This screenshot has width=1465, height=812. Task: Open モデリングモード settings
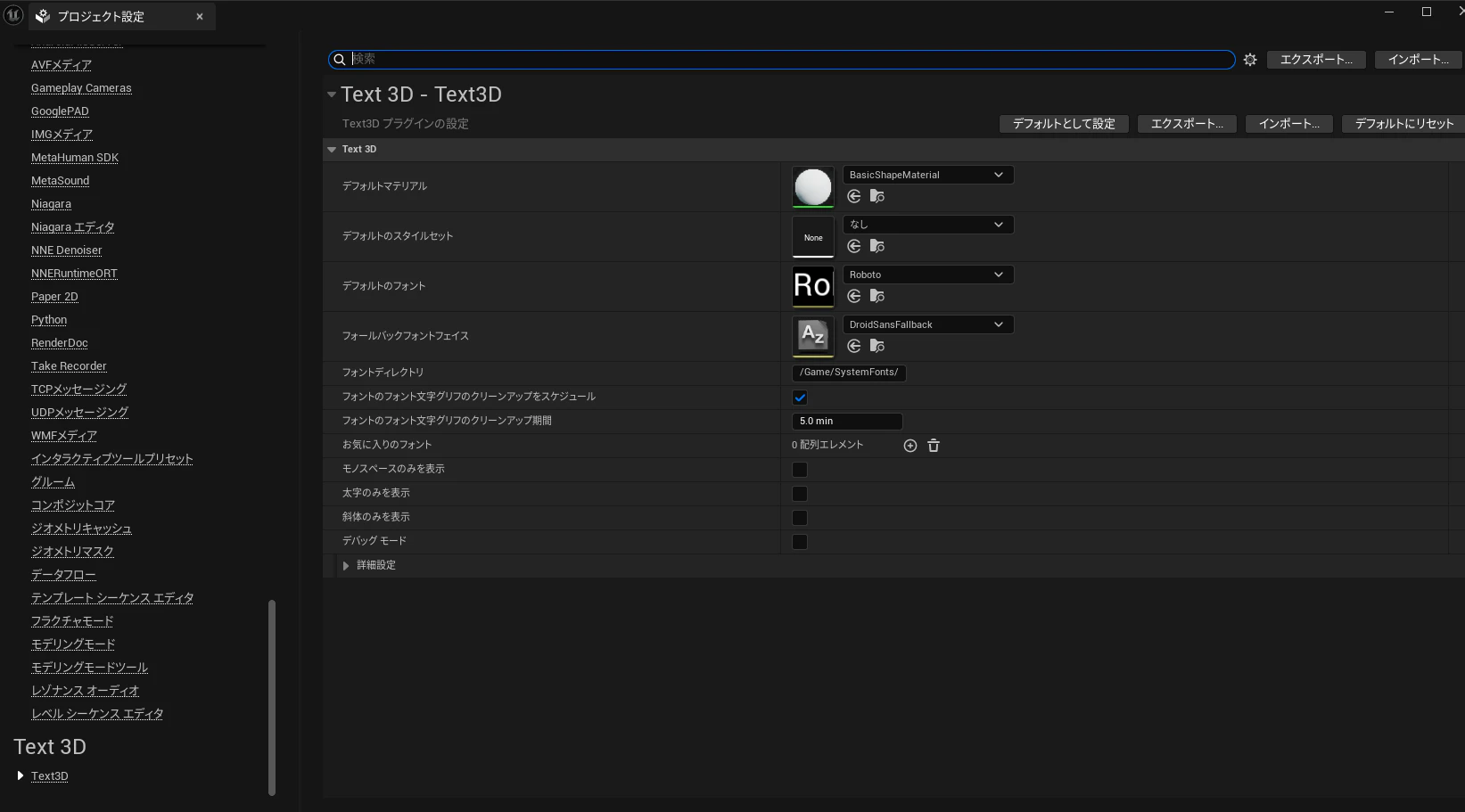(73, 644)
